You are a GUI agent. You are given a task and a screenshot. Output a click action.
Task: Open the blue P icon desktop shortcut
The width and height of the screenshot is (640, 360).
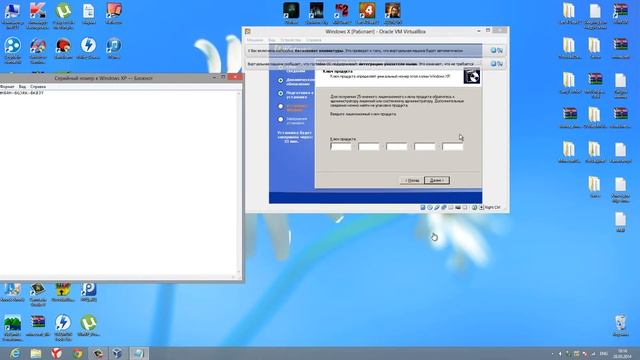pos(88,290)
